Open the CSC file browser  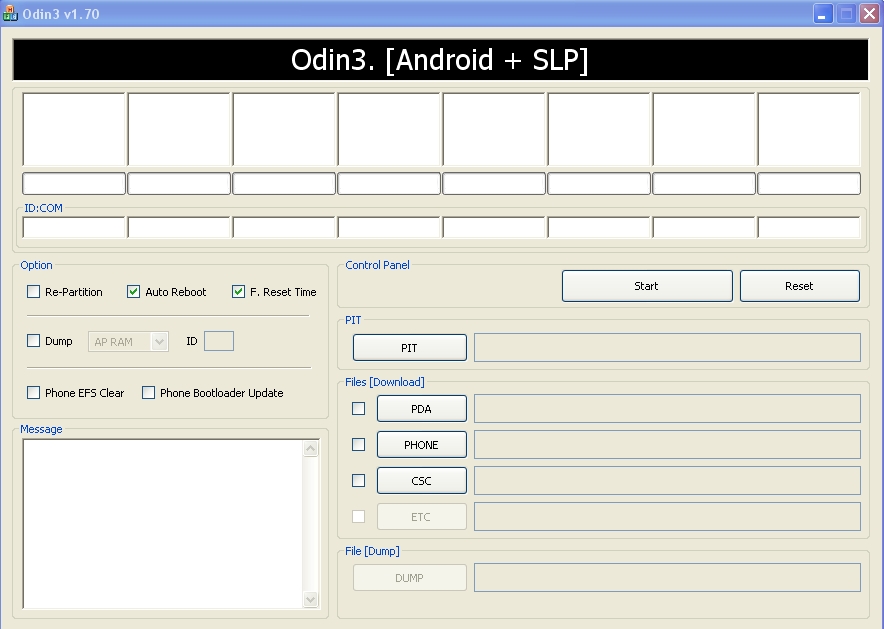coord(421,480)
